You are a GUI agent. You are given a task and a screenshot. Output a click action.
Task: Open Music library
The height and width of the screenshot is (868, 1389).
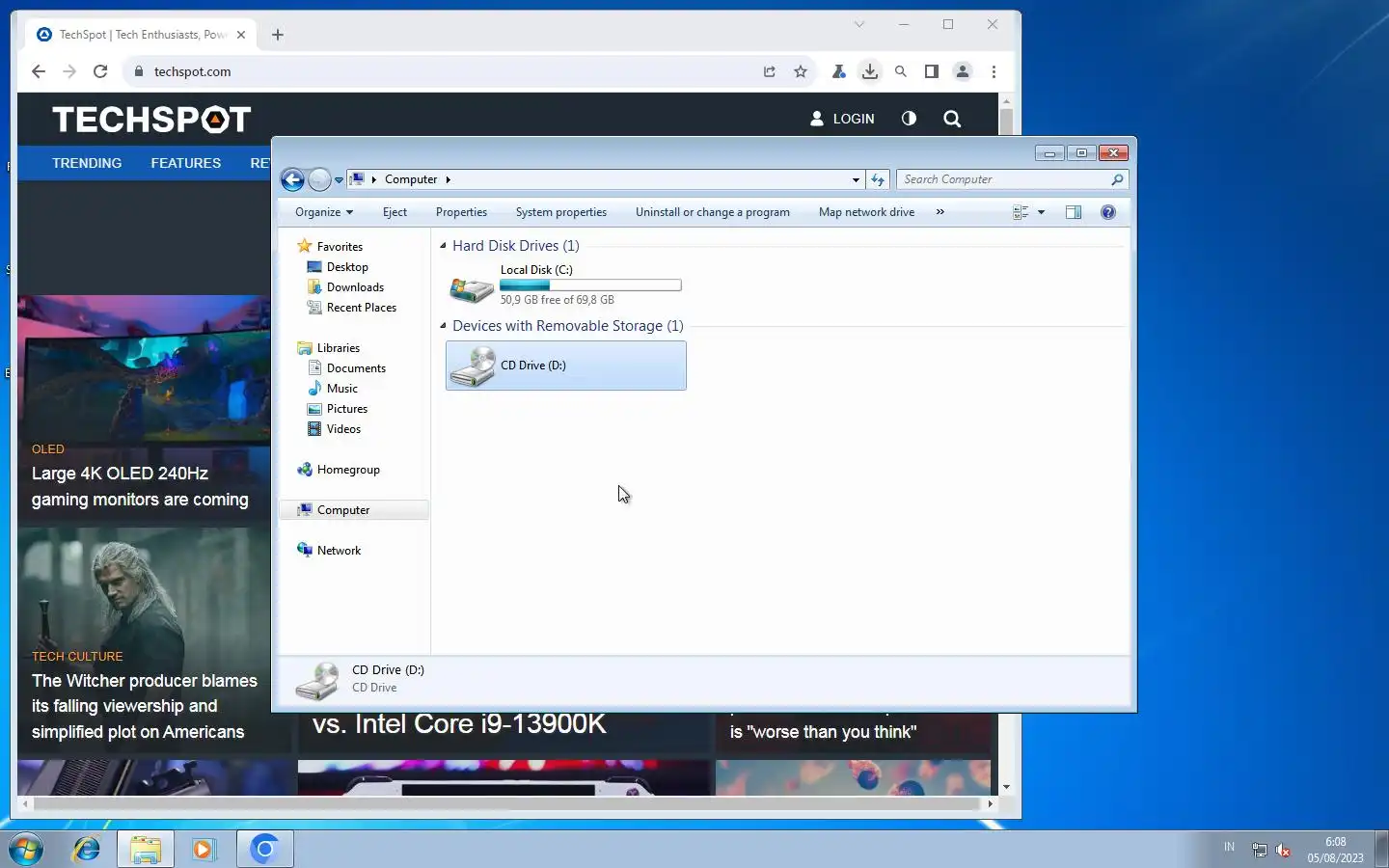342,389
